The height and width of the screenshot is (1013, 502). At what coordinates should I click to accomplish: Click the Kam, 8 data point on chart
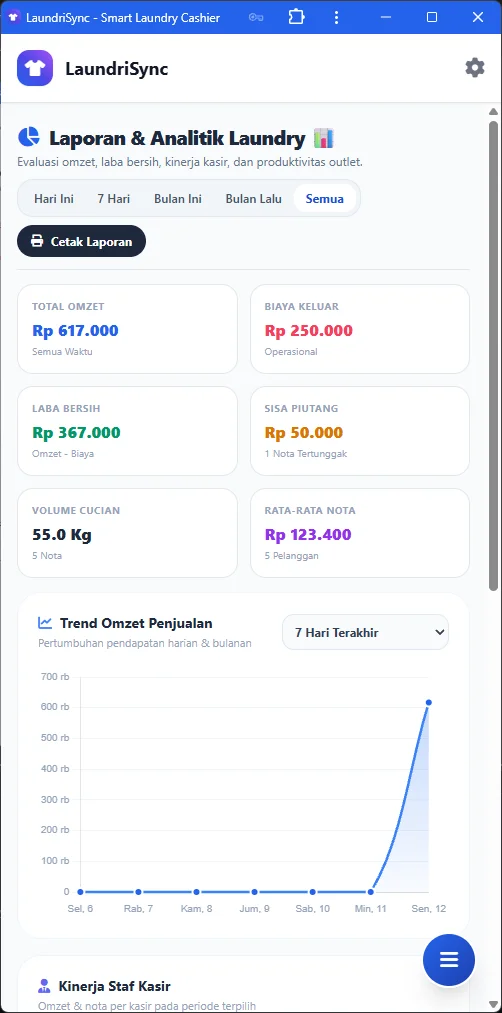(196, 892)
